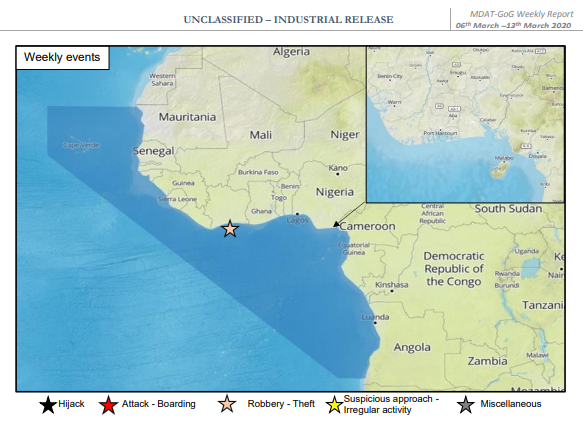Click the red Attack - Boarding star icon
Image resolution: width=583 pixels, height=421 pixels.
point(108,405)
